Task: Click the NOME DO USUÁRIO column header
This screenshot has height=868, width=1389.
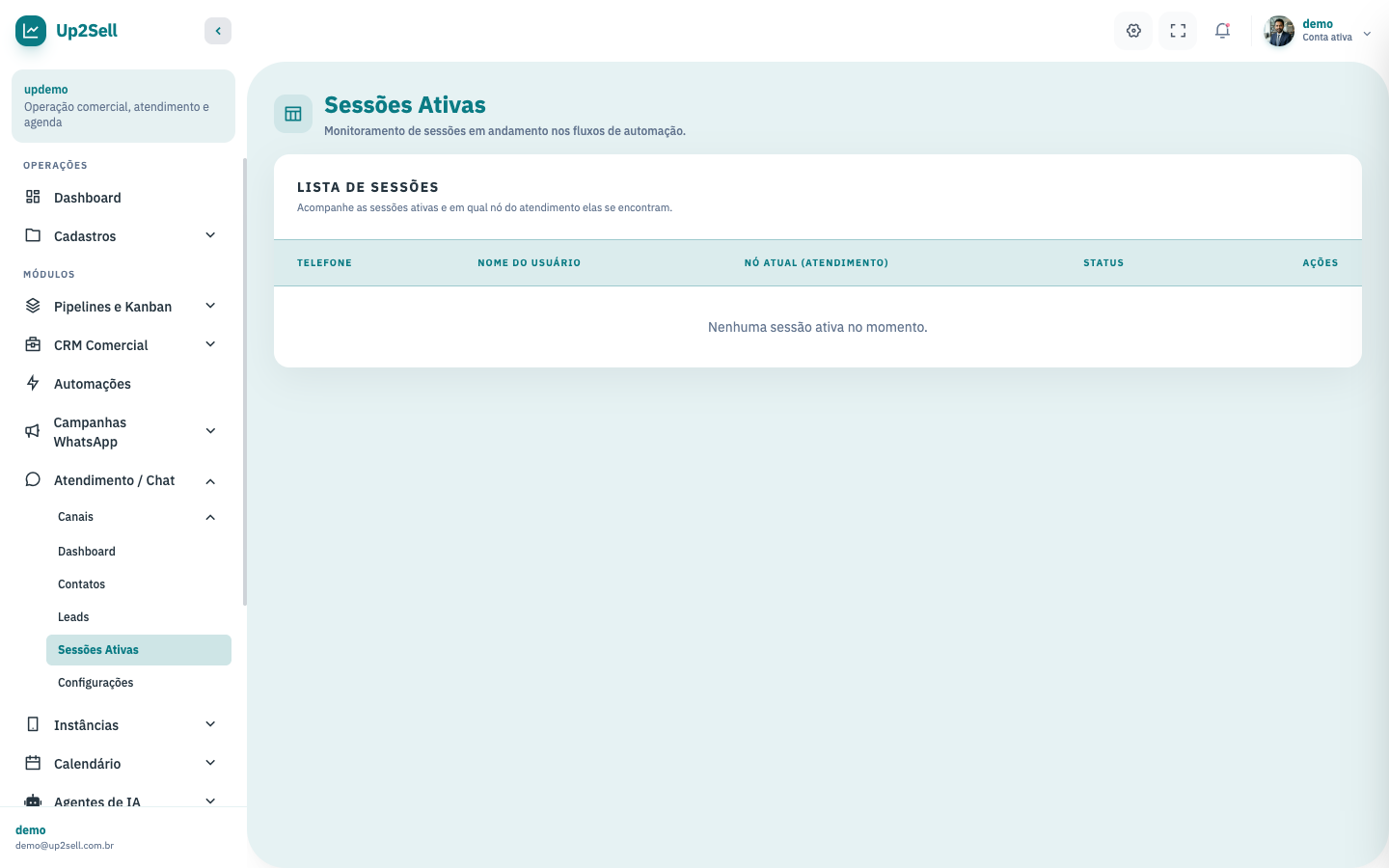Action: 530,262
